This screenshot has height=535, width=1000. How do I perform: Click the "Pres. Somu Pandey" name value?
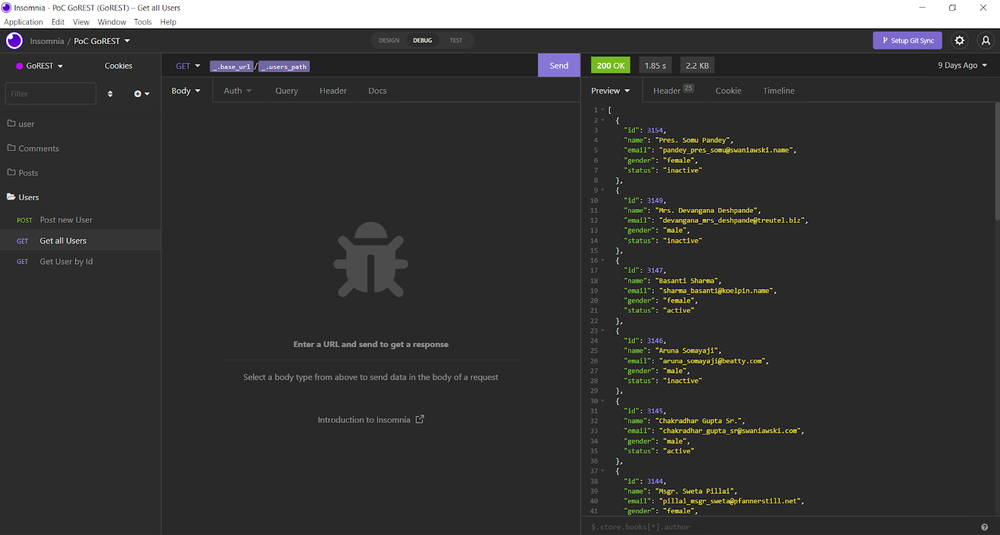(694, 140)
